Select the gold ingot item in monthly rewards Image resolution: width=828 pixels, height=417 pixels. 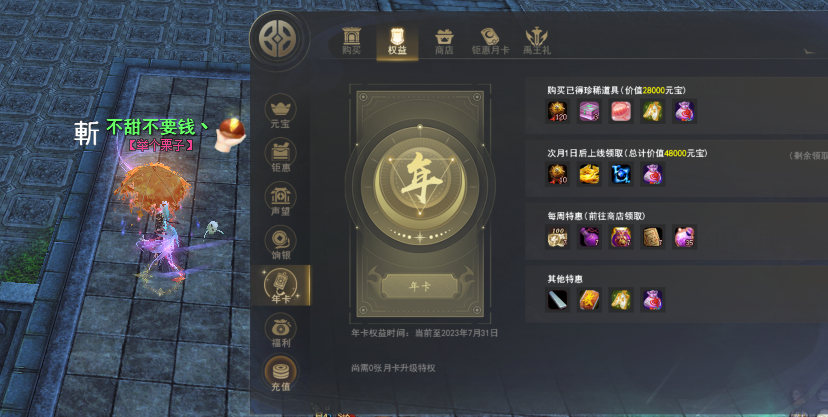pos(589,174)
